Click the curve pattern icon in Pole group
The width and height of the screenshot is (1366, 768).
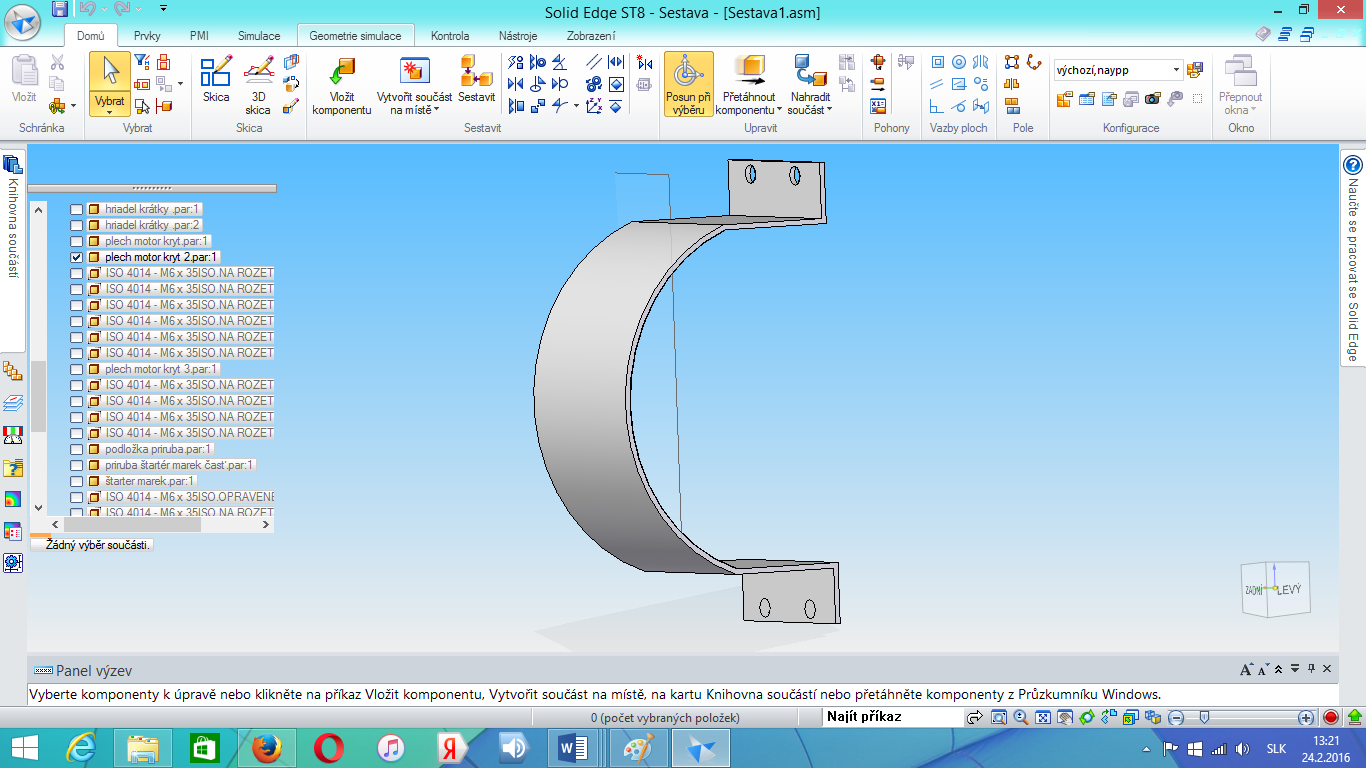(1034, 62)
